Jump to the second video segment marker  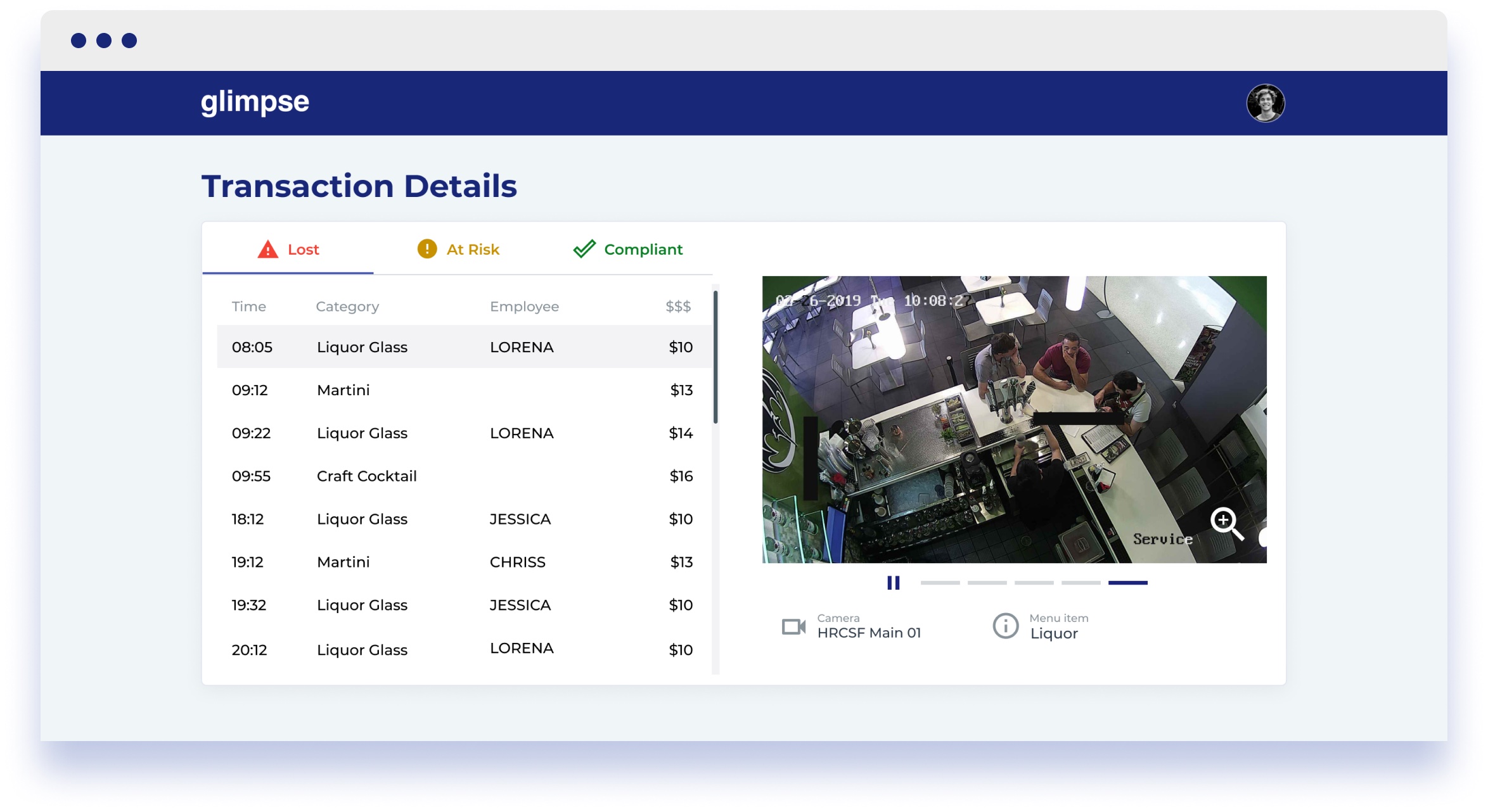tap(987, 583)
